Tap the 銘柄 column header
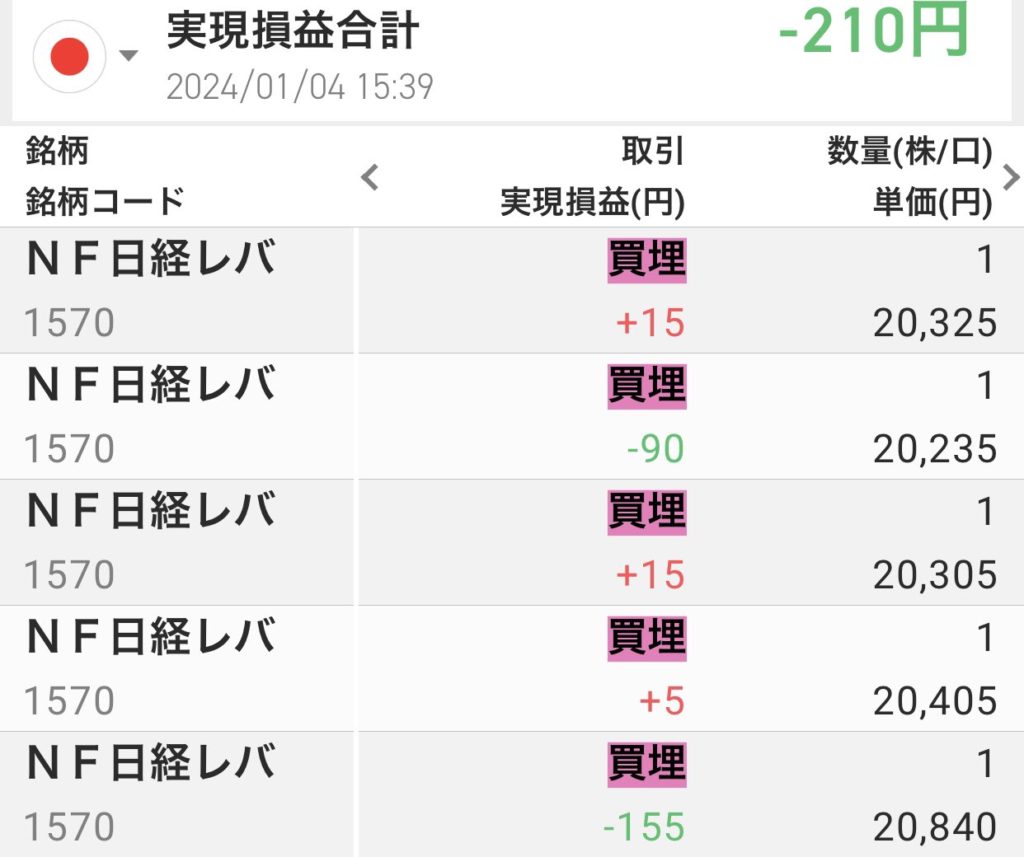Screen dimensions: 1024x857 coord(57,152)
